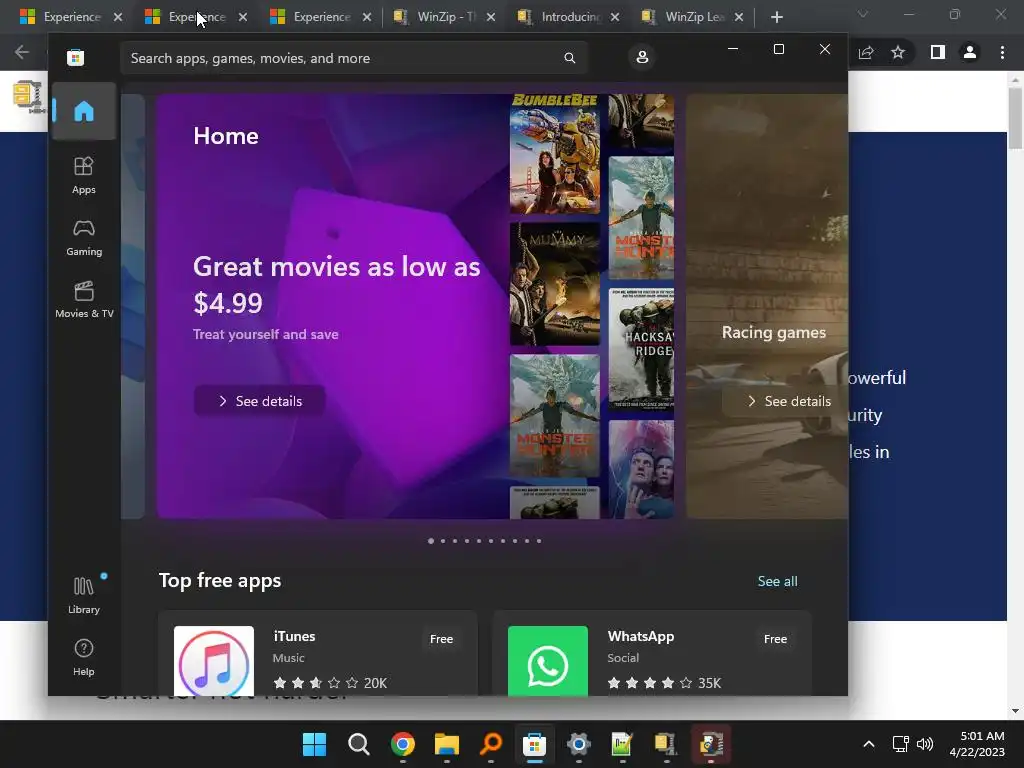Open the tab search dropdown in Chrome
The width and height of the screenshot is (1024, 768).
click(863, 14)
